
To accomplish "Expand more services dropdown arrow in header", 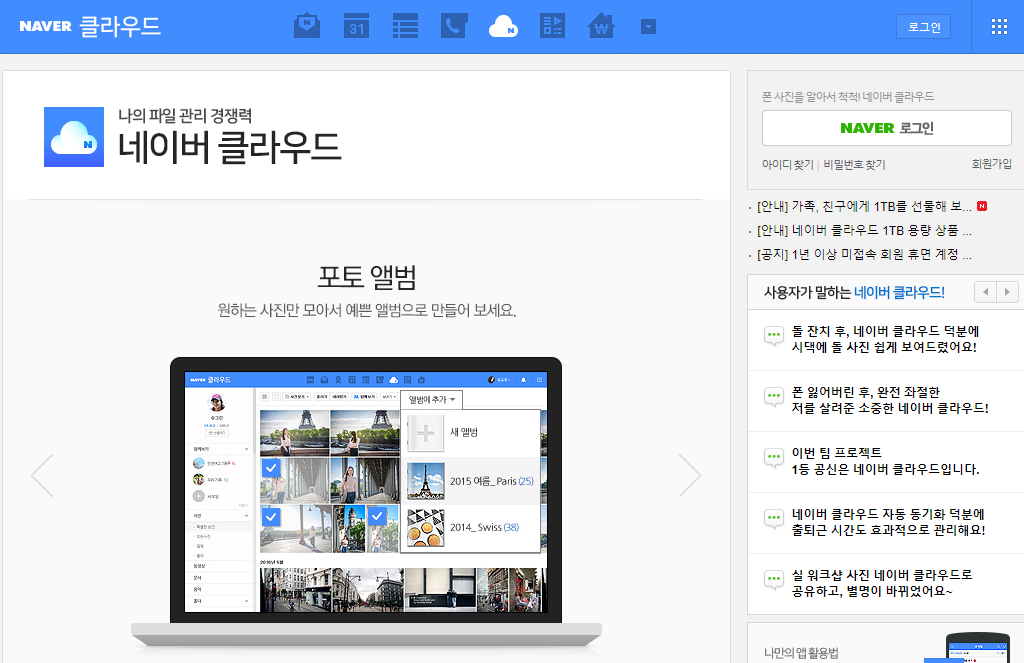I will [x=648, y=27].
